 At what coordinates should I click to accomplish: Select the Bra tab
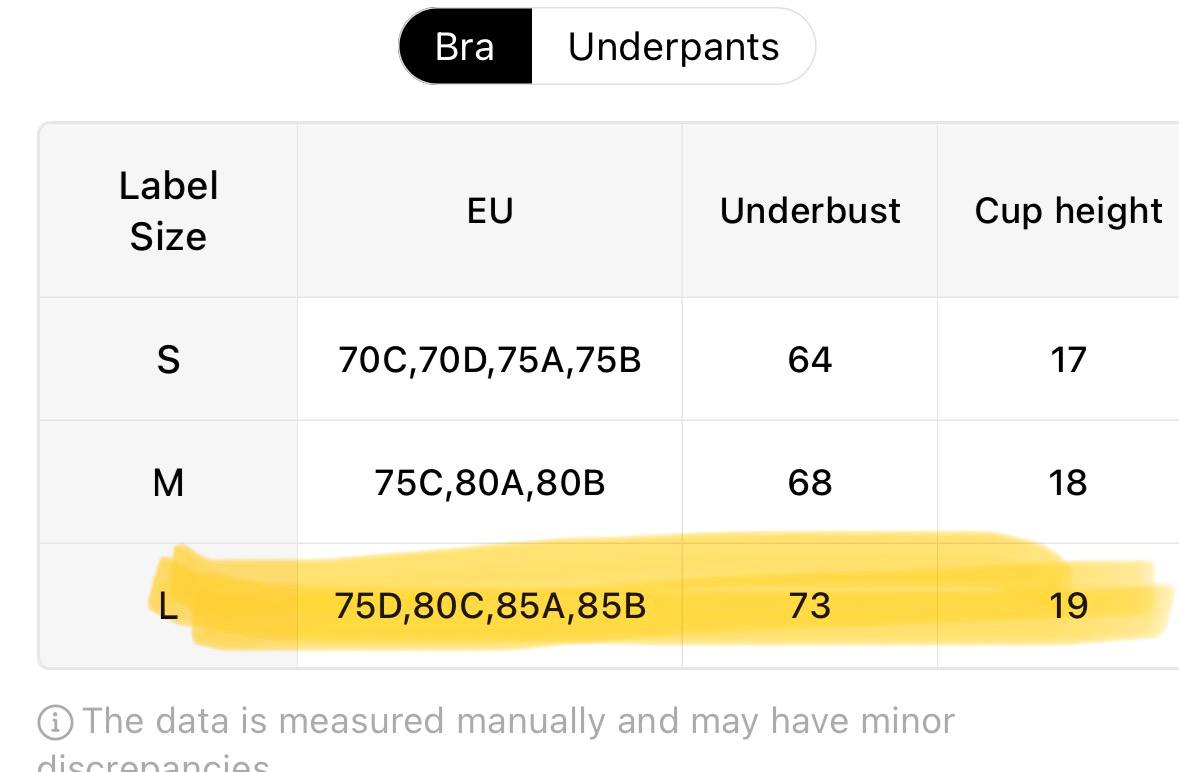(x=465, y=47)
